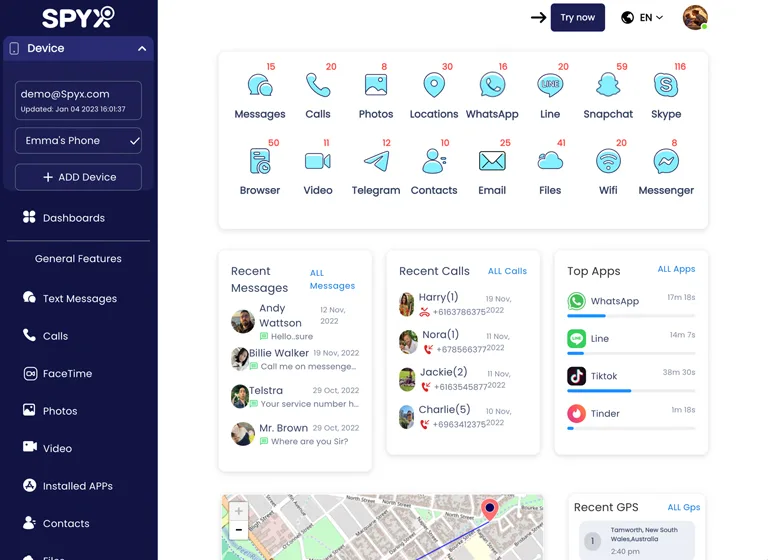Open Video in the sidebar menu

[47, 448]
